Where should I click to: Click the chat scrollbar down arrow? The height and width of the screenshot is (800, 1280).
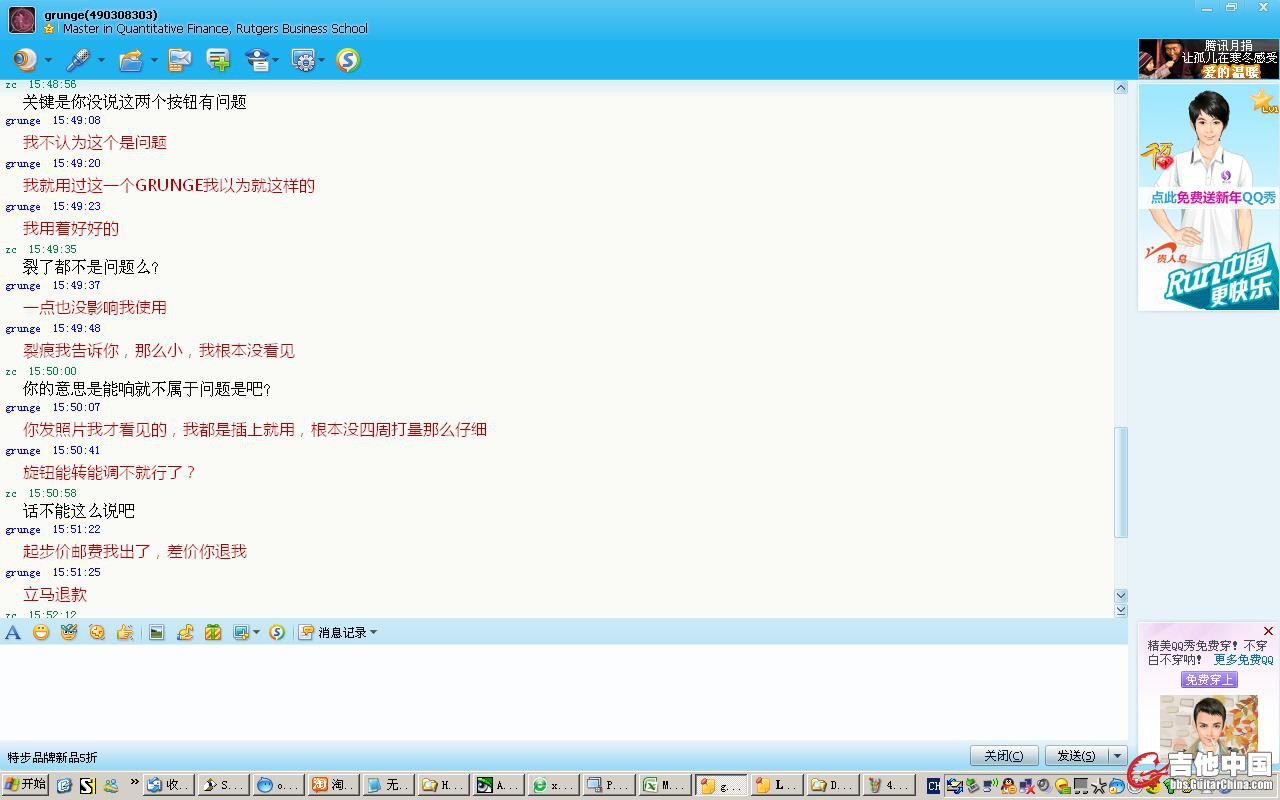pos(1121,595)
